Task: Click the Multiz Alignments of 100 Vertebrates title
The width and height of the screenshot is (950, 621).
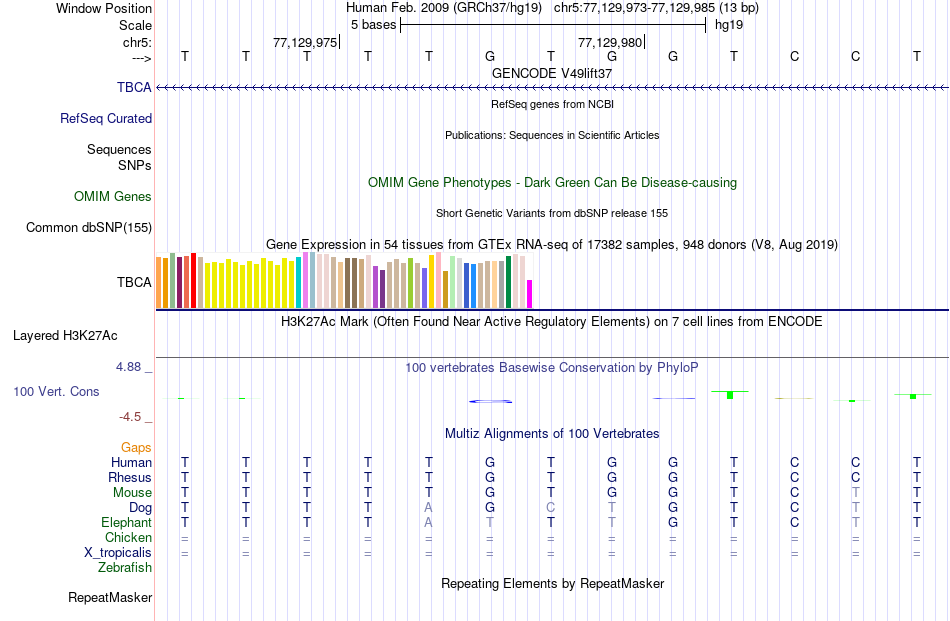Action: [552, 433]
